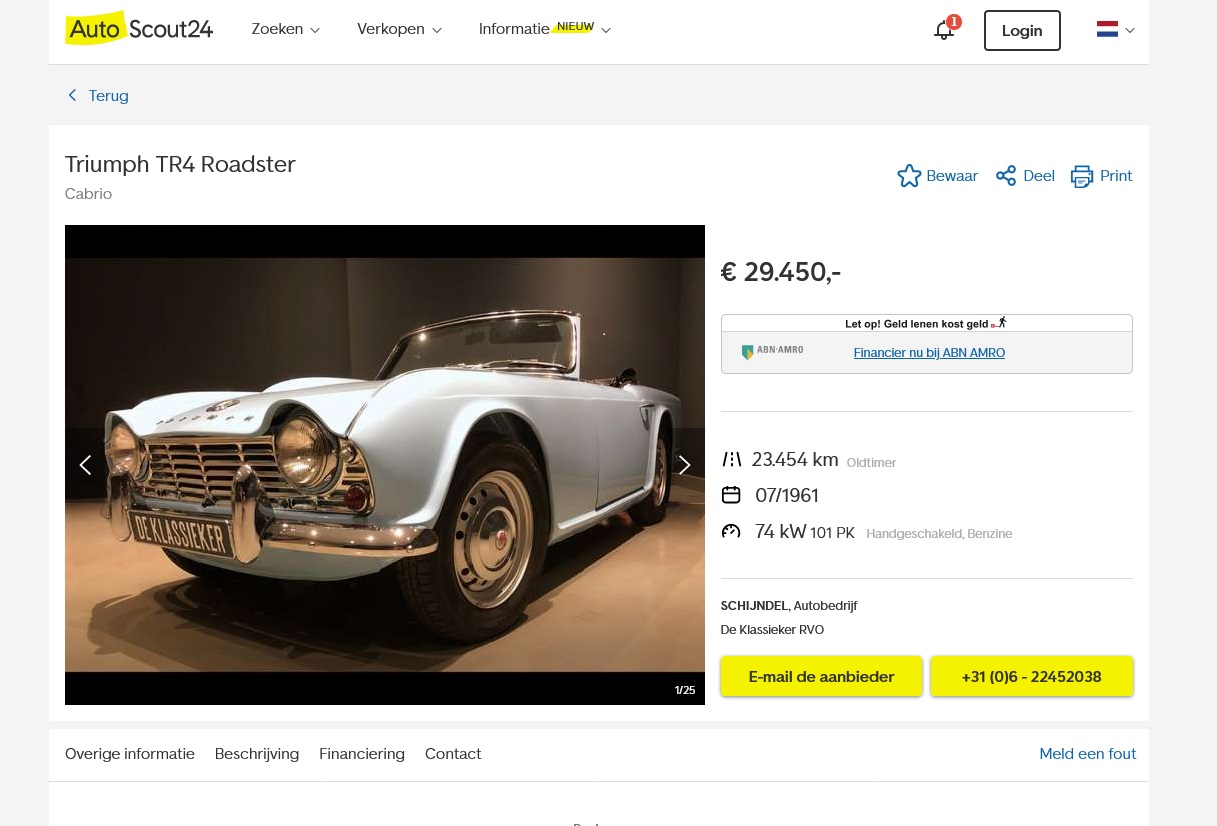1217x826 pixels.
Task: Expand the Verkopen dropdown menu
Action: pyautogui.click(x=399, y=30)
